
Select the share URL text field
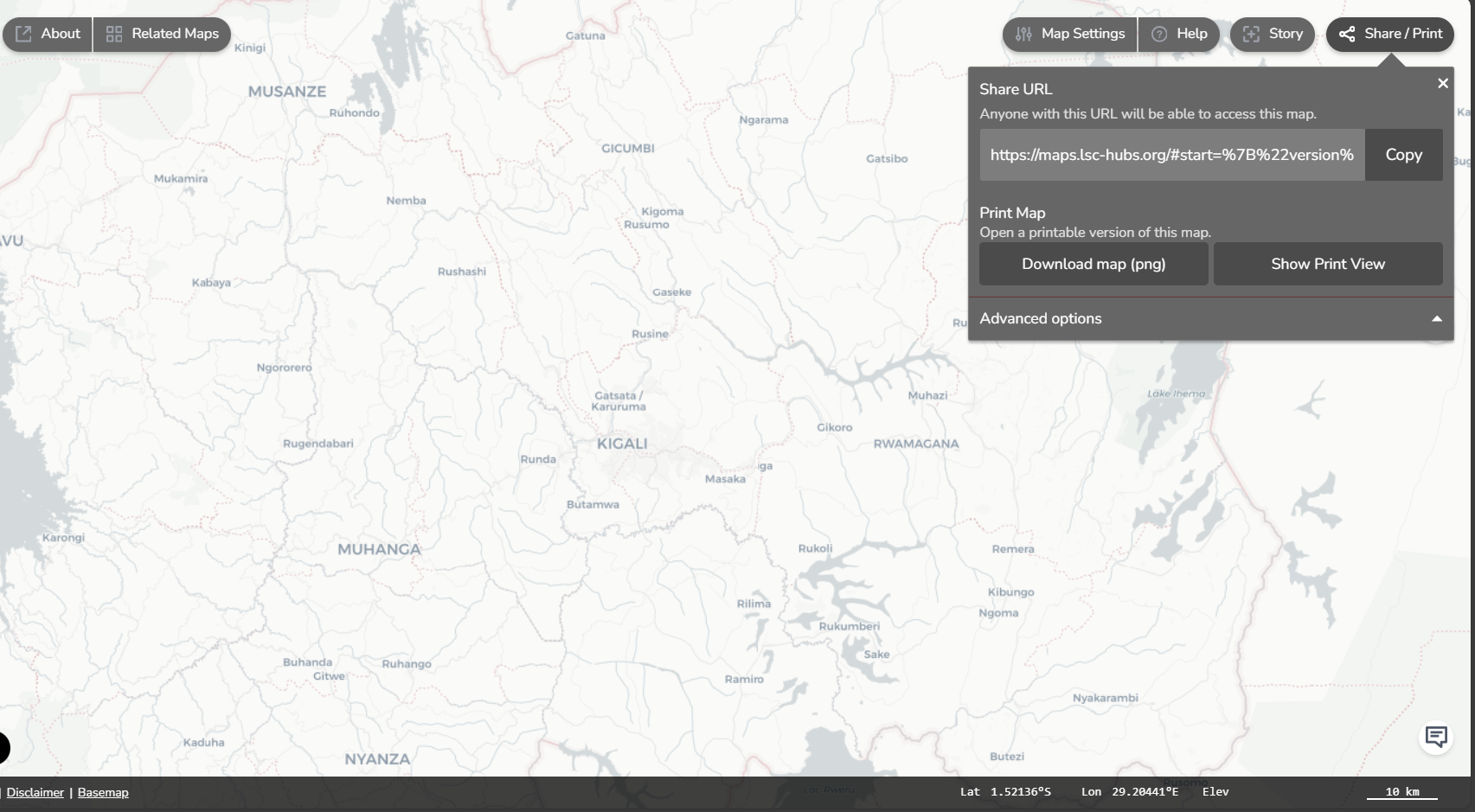click(1171, 155)
